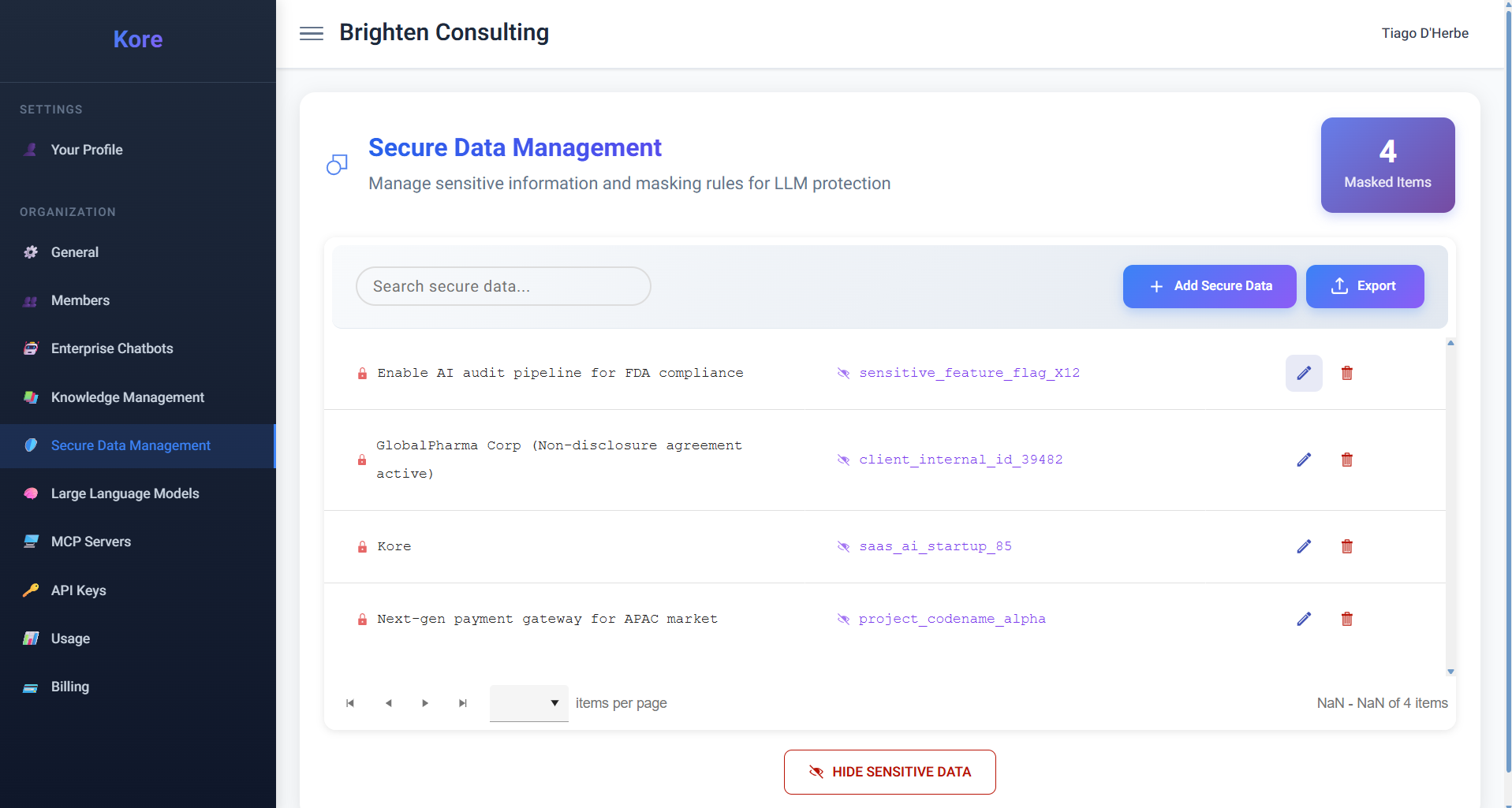Edit the project_codename_alpha entry
This screenshot has width=1512, height=808.
[x=1304, y=619]
